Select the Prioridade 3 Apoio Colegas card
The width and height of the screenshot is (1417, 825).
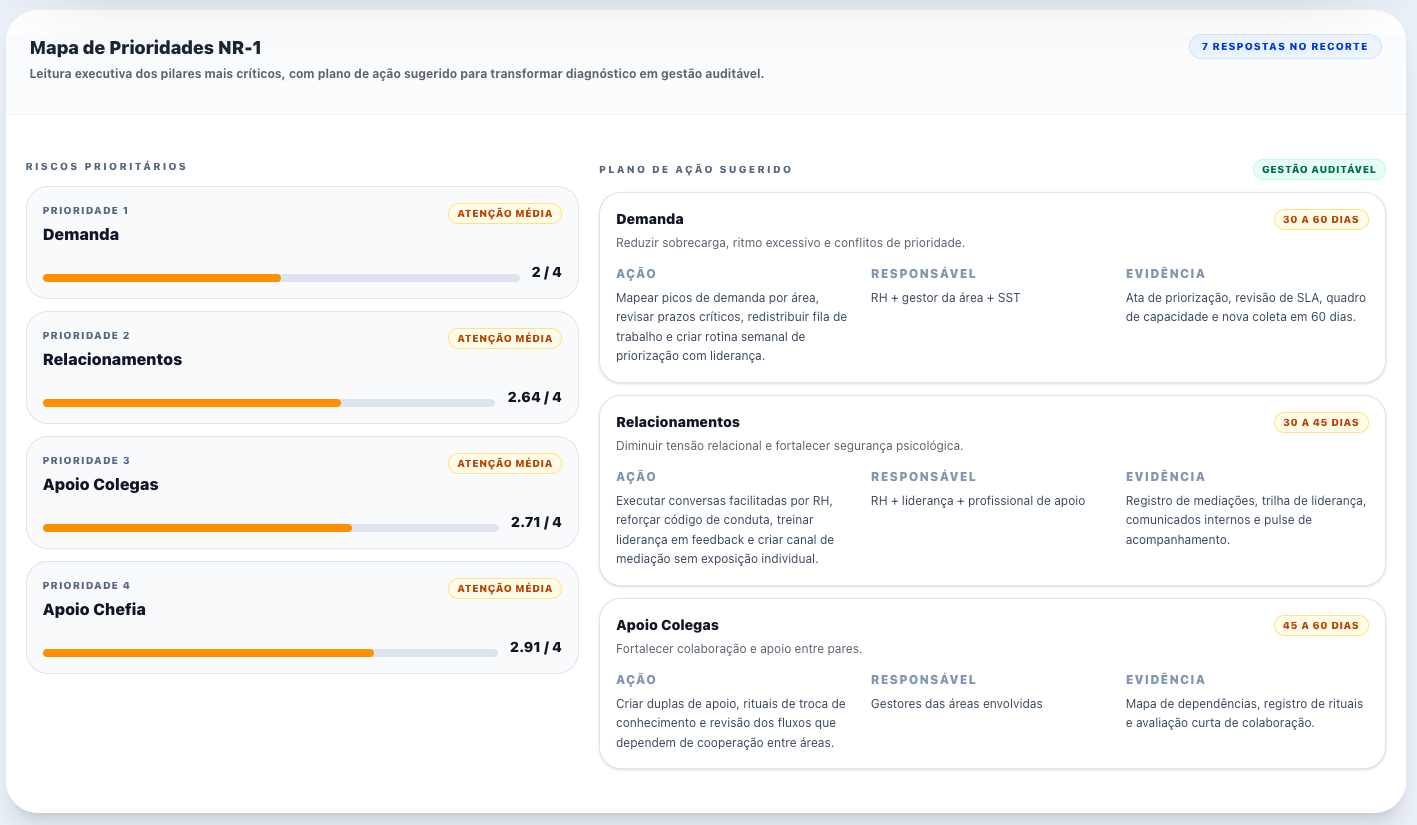click(302, 492)
